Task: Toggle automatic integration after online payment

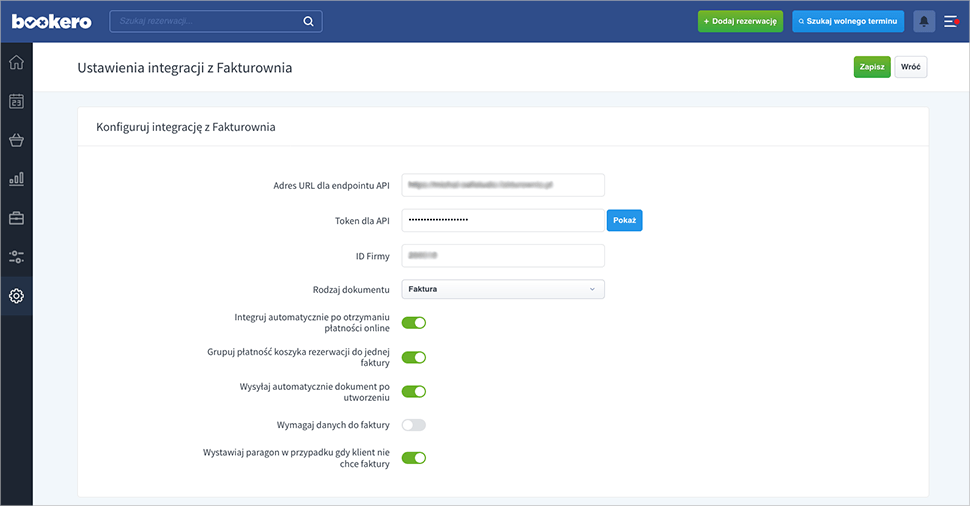Action: tap(414, 322)
